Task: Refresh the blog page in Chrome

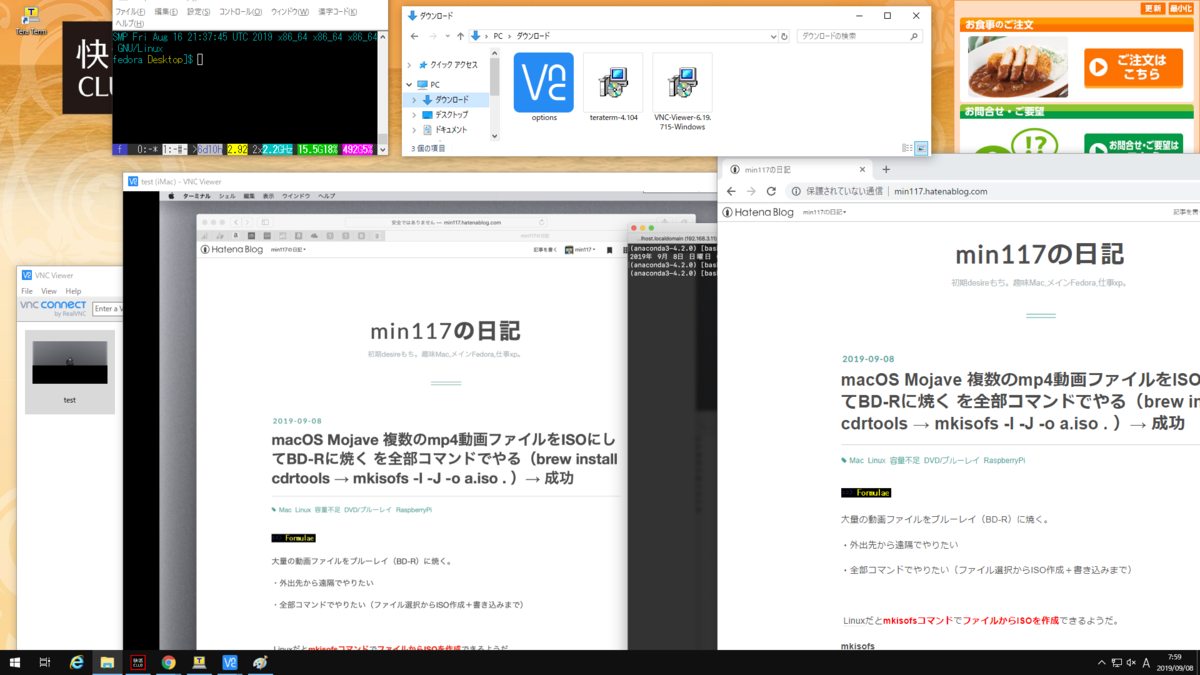Action: 770,190
